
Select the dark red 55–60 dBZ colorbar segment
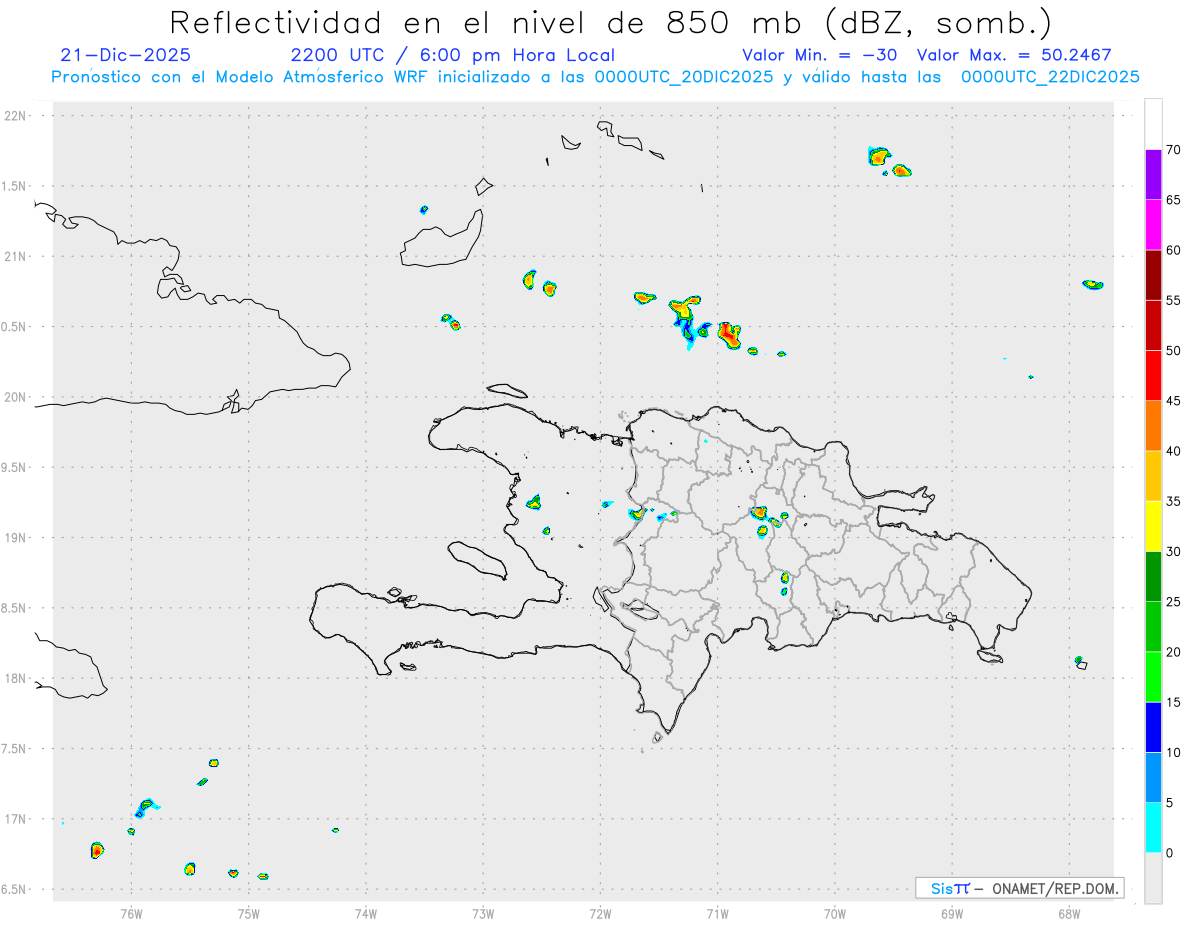tap(1153, 275)
